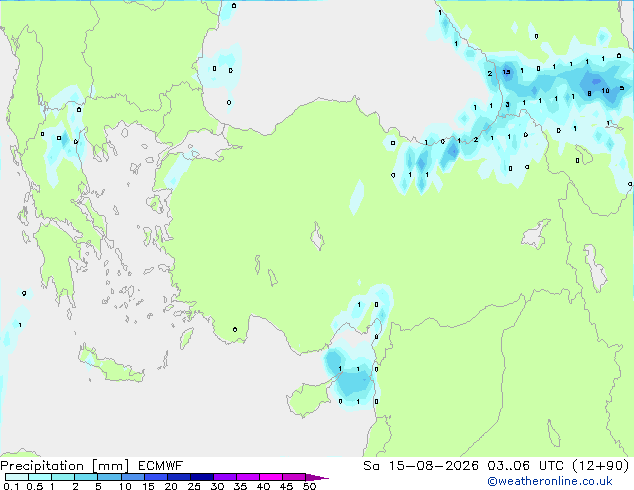Click the 45–50 mm legend swatch

click(294, 477)
